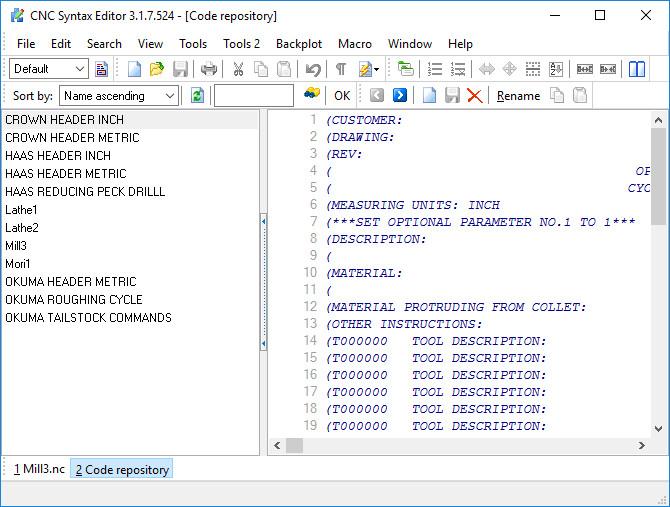Viewport: 670px width, 507px height.
Task: Open the Tools 2 menu
Action: click(x=241, y=44)
